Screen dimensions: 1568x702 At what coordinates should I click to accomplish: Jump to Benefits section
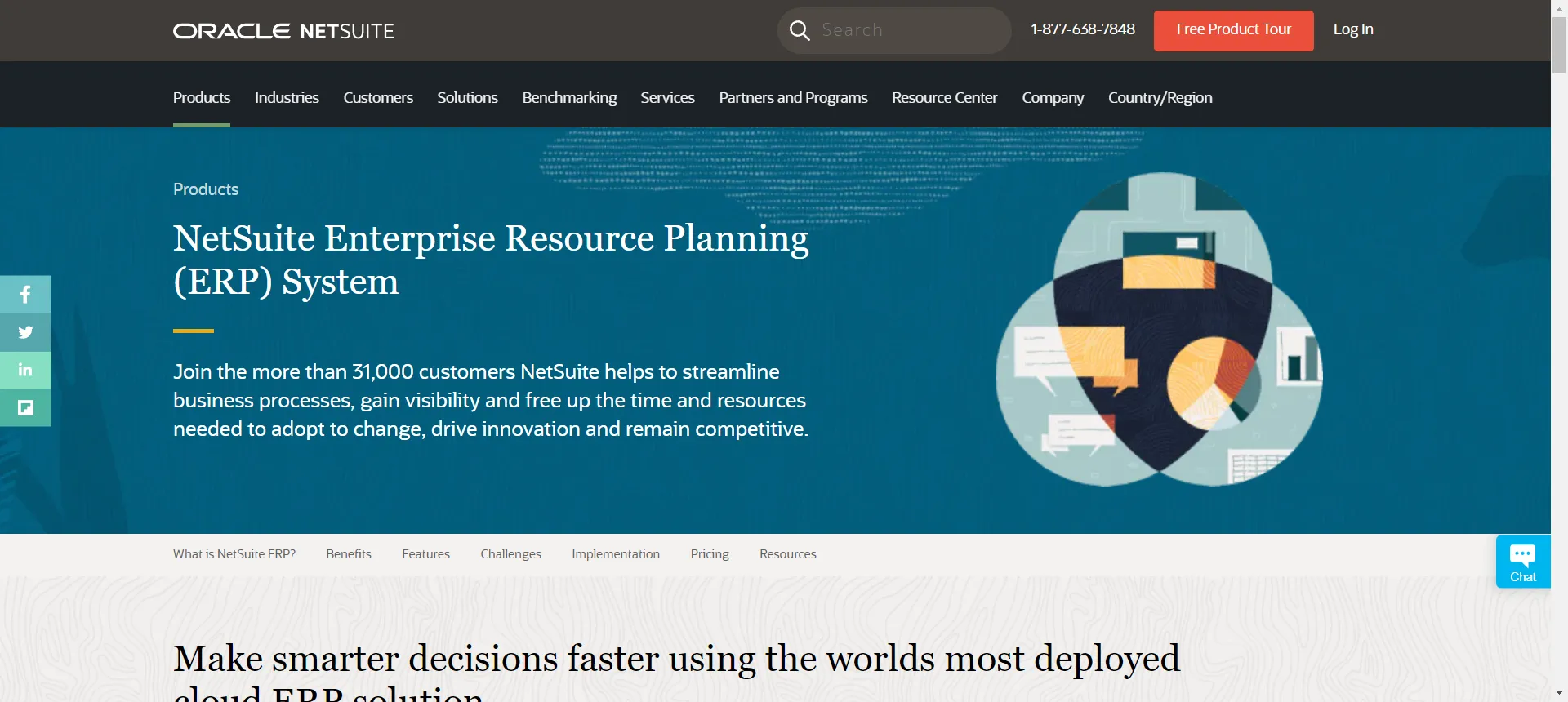pyautogui.click(x=349, y=554)
